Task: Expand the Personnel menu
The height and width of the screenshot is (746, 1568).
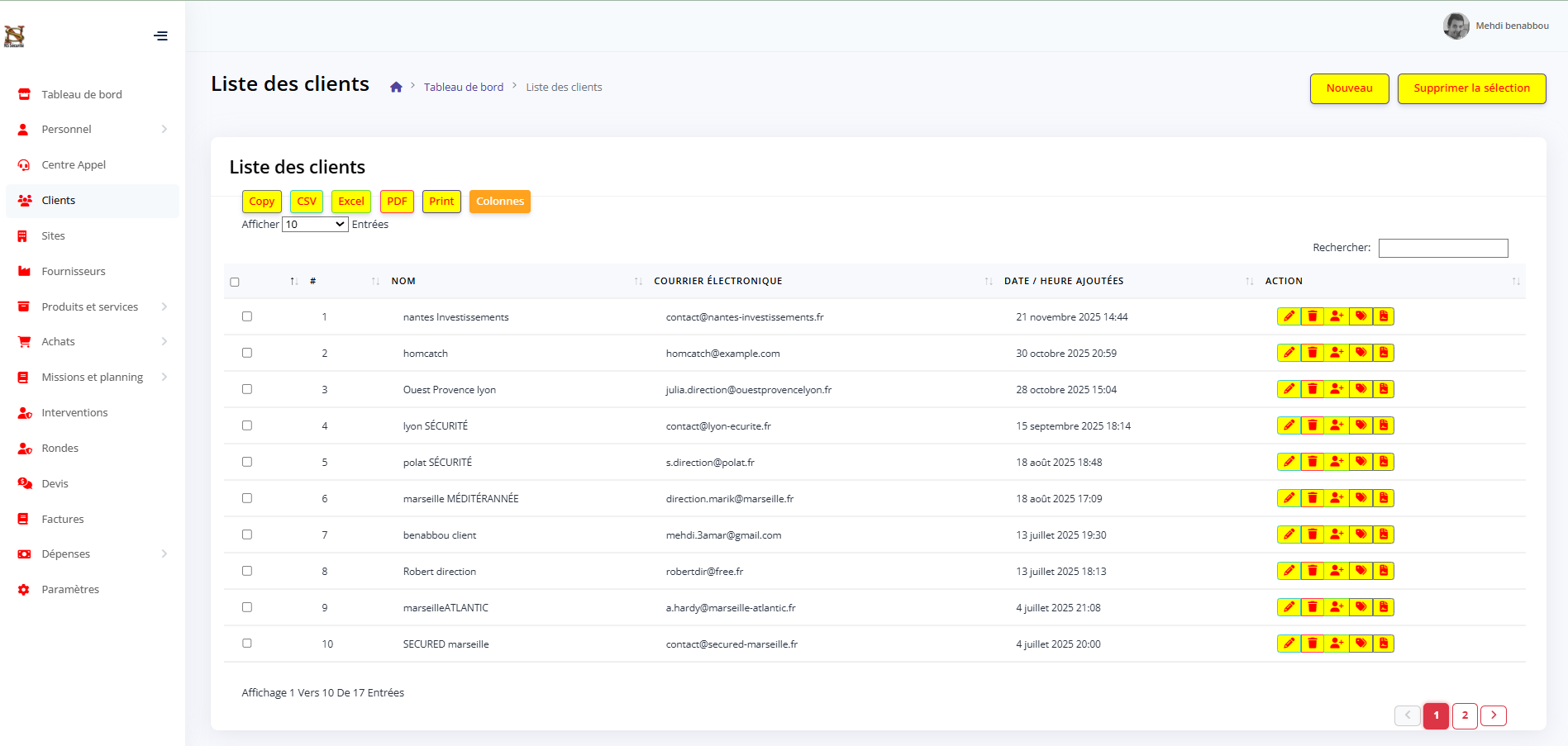Action: (66, 129)
